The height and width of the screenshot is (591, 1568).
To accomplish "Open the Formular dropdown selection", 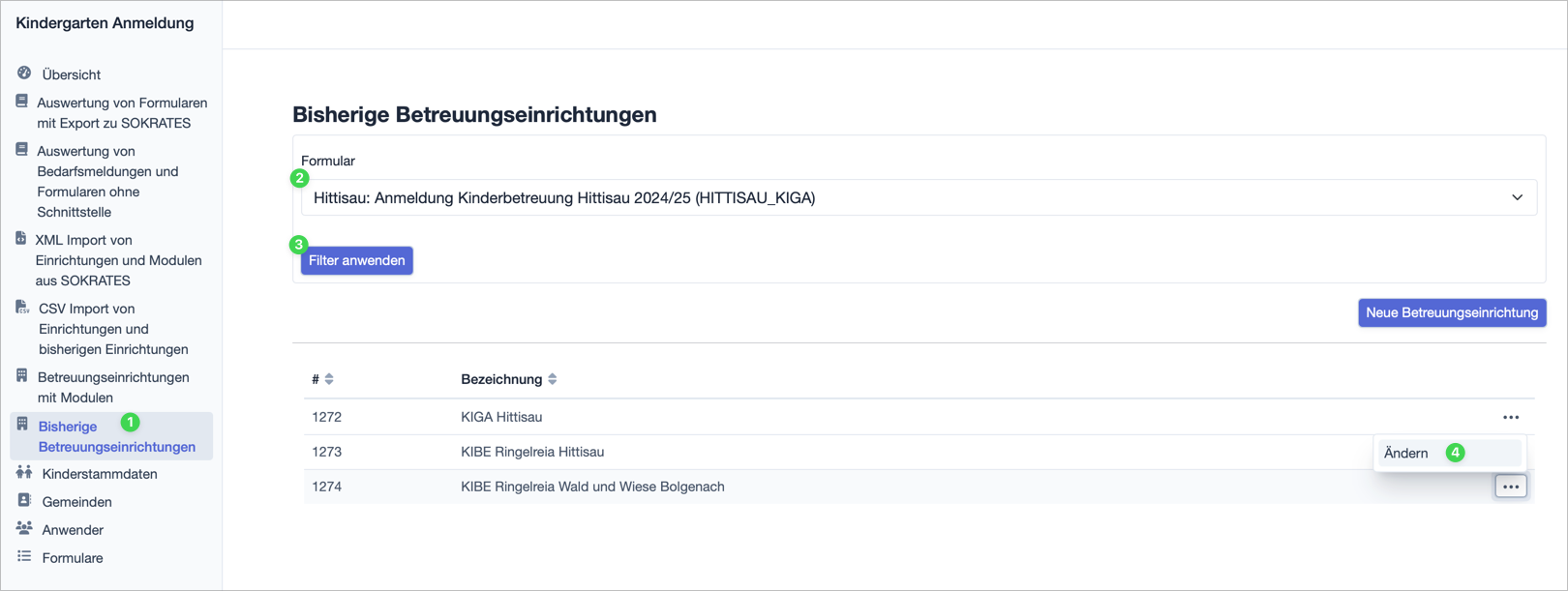I will pos(918,197).
